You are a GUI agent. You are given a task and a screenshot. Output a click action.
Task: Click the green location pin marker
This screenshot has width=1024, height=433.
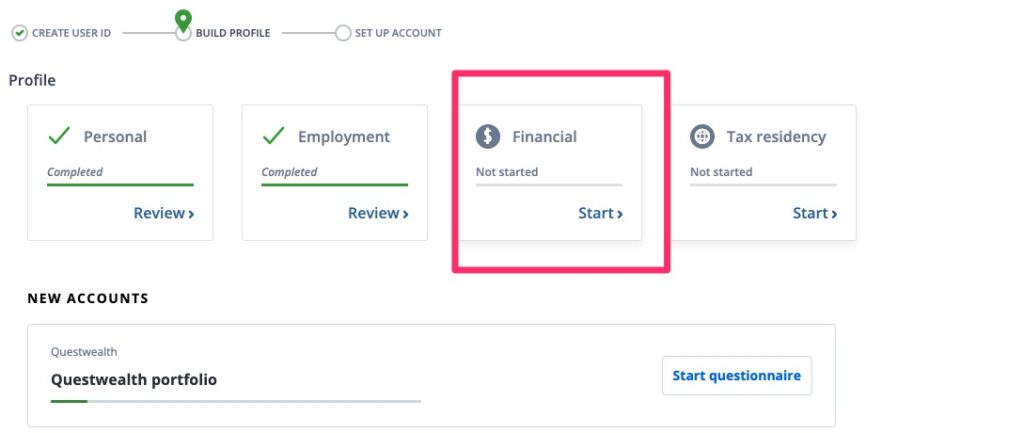coord(184,20)
